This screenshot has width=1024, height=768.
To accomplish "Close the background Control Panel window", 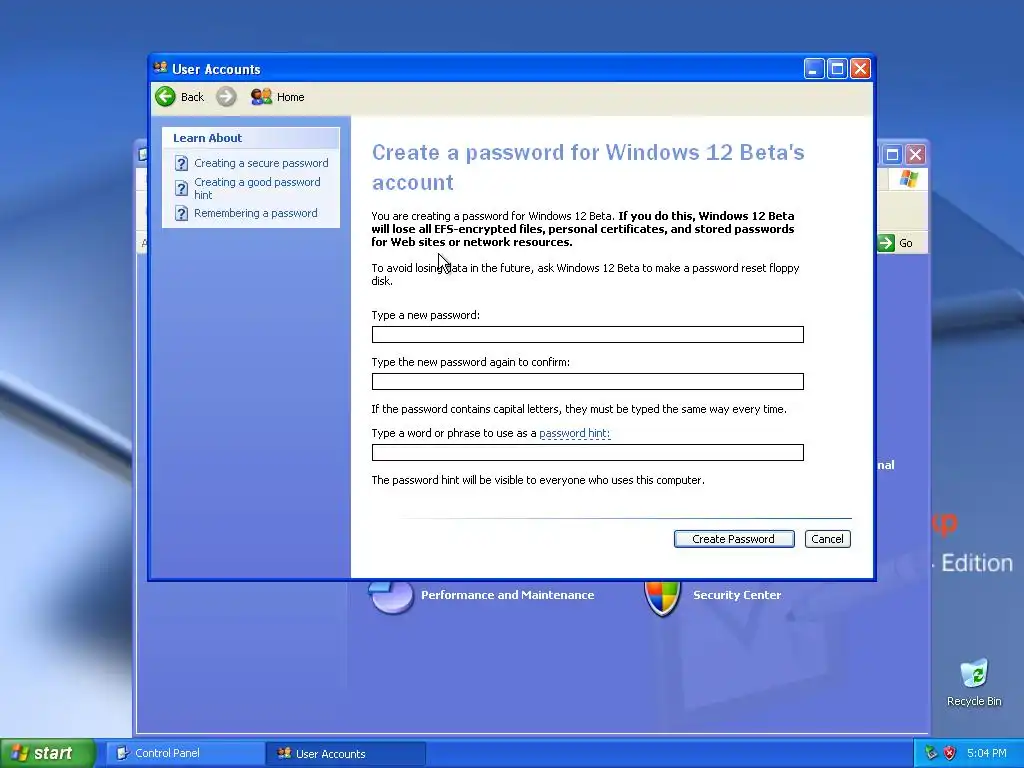I will [x=916, y=155].
